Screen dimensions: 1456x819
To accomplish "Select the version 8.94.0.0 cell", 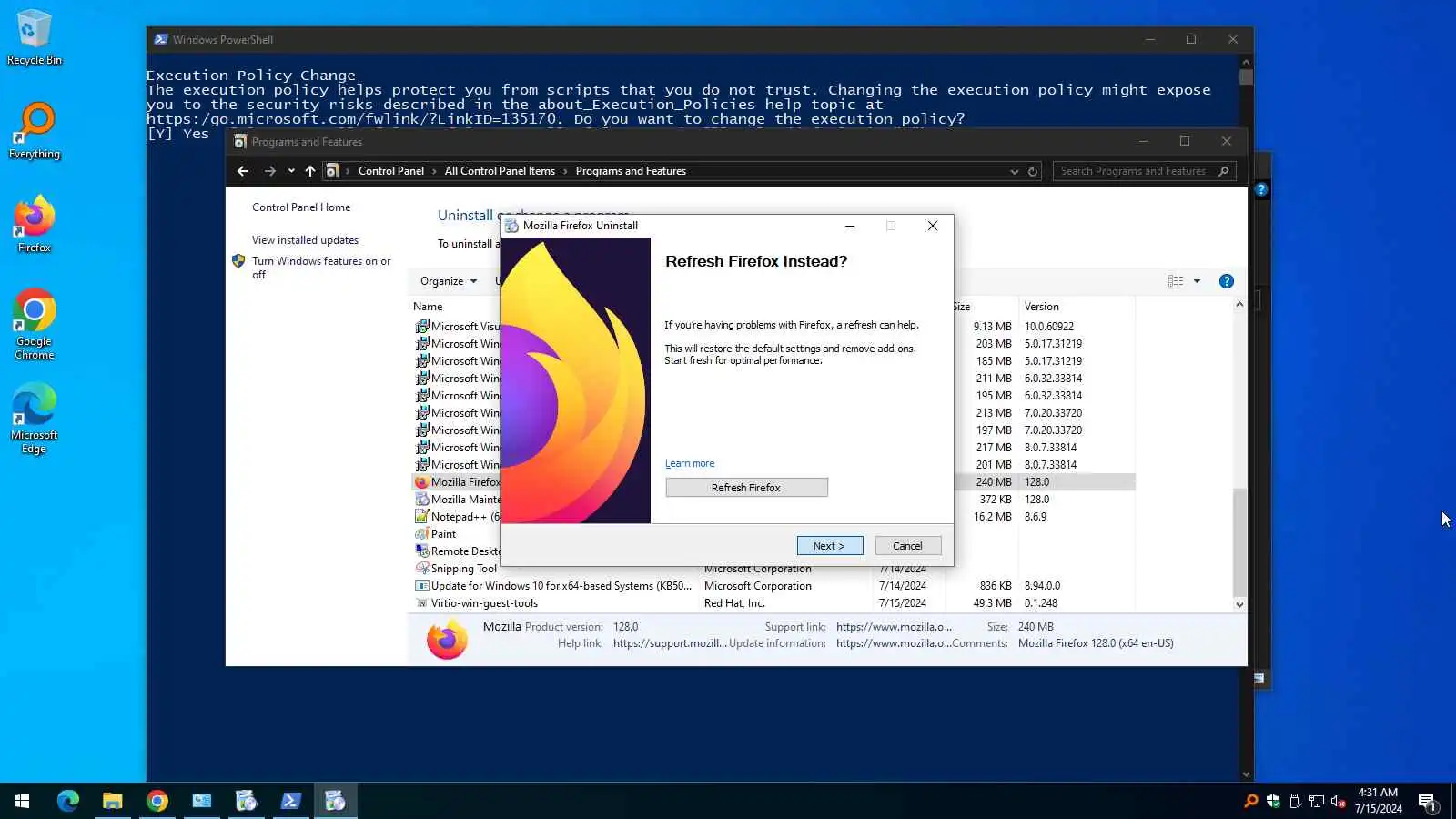I will click(1042, 586).
